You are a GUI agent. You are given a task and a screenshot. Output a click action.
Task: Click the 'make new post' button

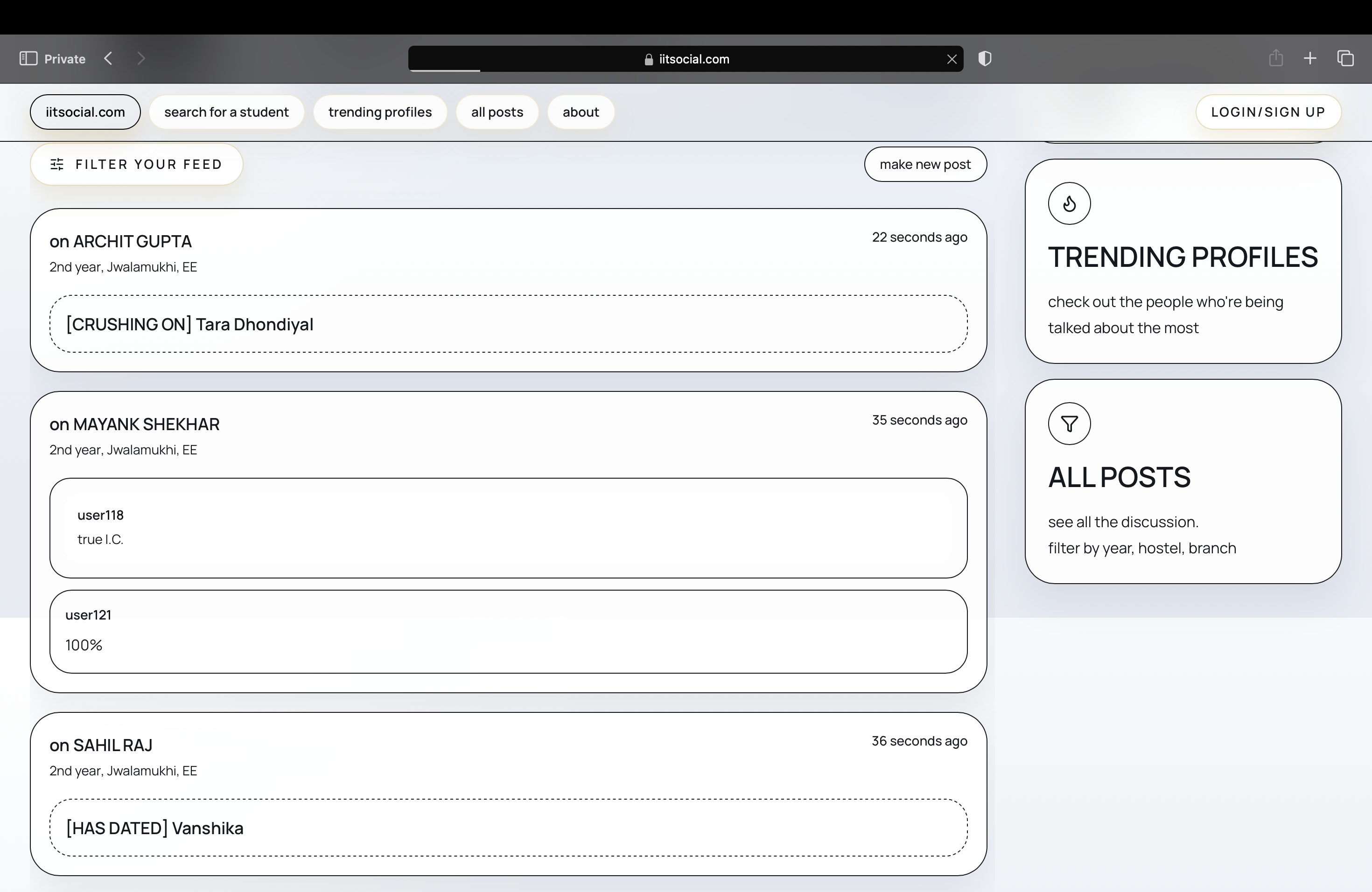[x=924, y=164]
